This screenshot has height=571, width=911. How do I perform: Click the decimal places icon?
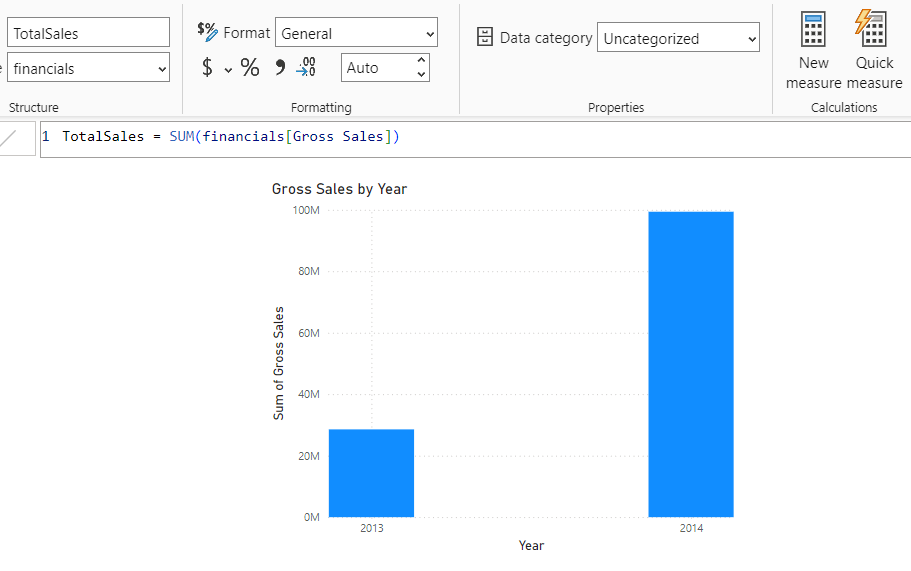(306, 67)
